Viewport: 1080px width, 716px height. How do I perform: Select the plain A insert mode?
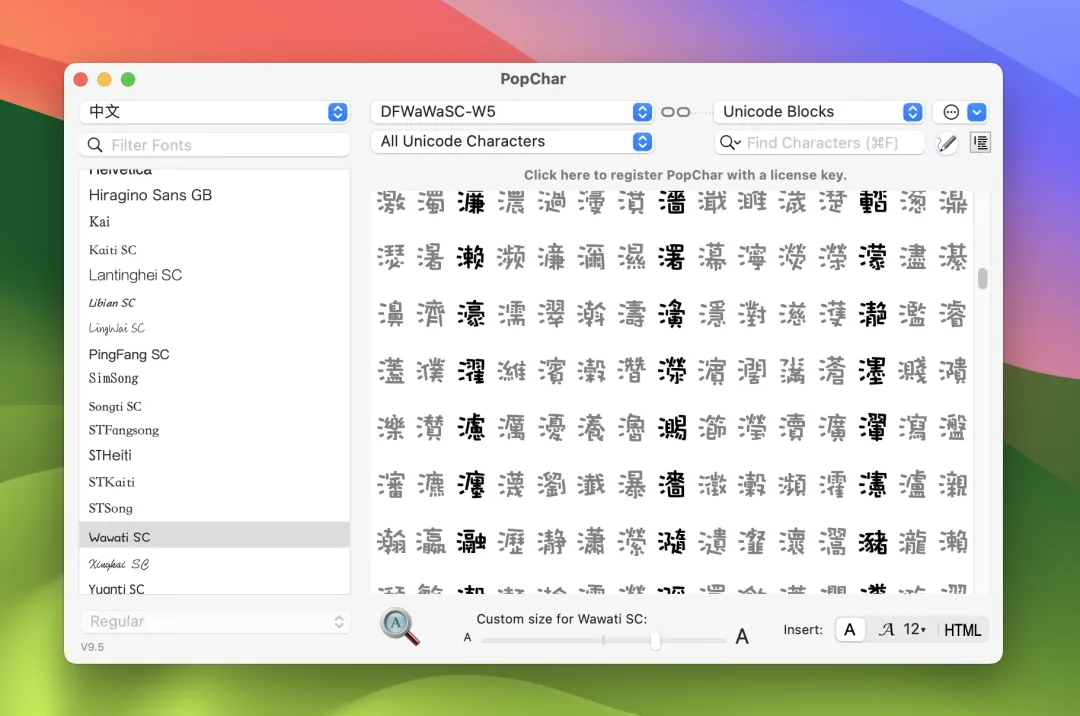(x=850, y=629)
